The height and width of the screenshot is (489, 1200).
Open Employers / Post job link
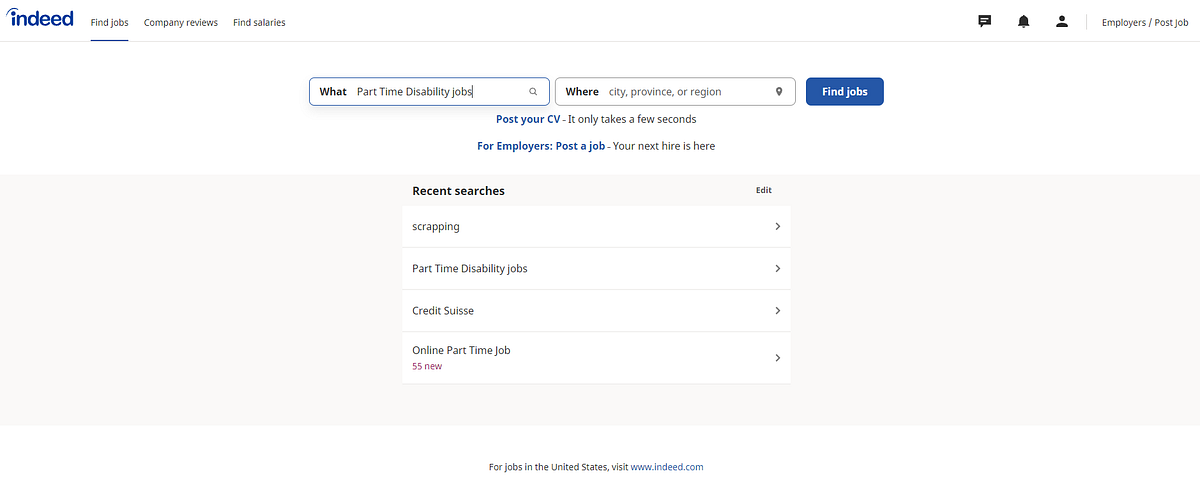pos(1145,22)
